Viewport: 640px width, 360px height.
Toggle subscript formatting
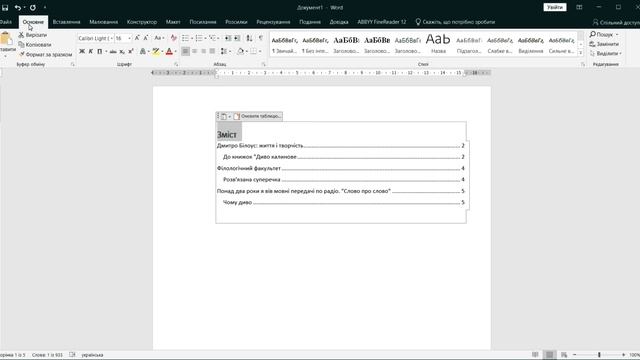point(122,51)
